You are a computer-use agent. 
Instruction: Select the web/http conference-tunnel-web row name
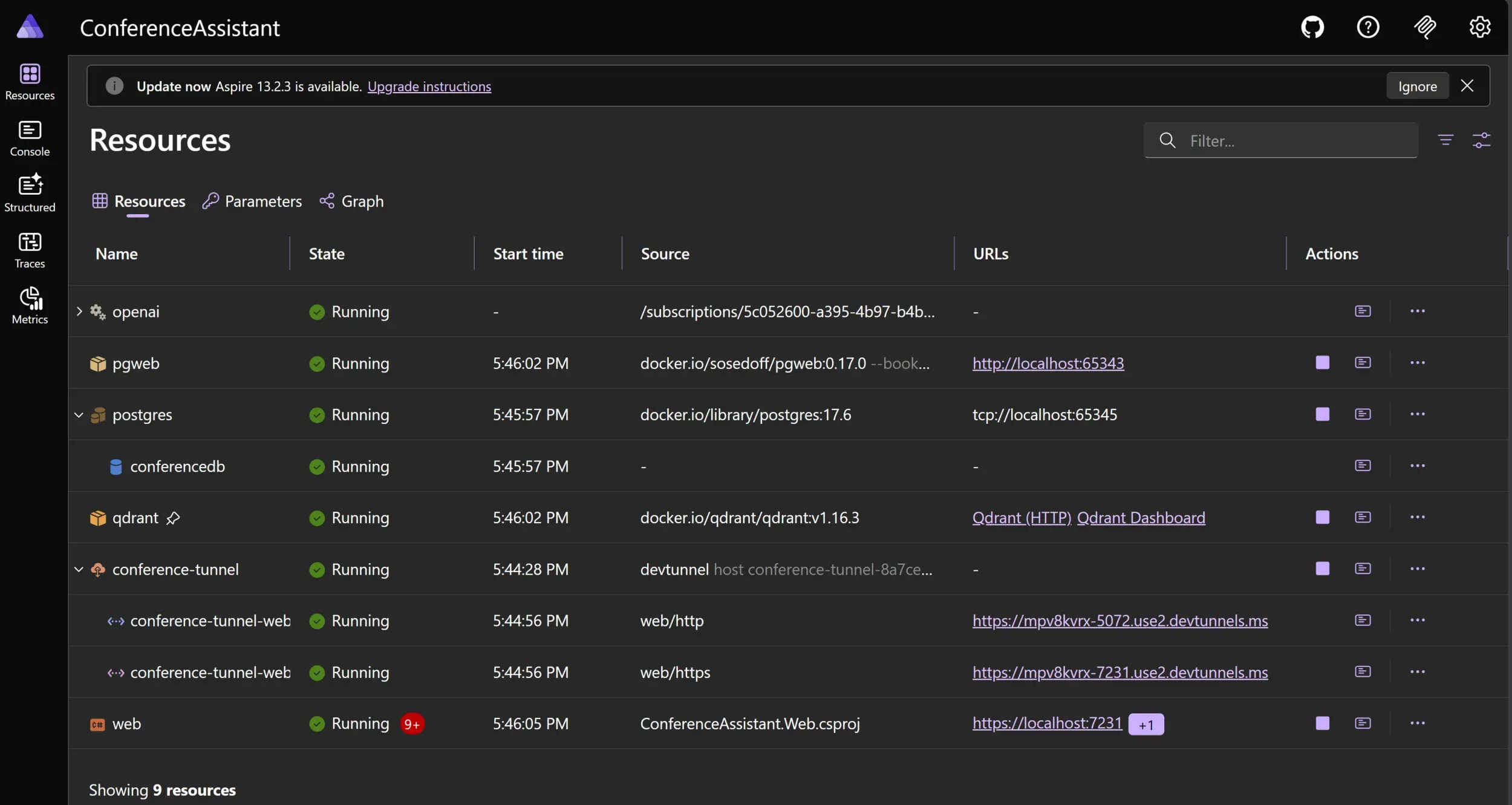tap(210, 621)
